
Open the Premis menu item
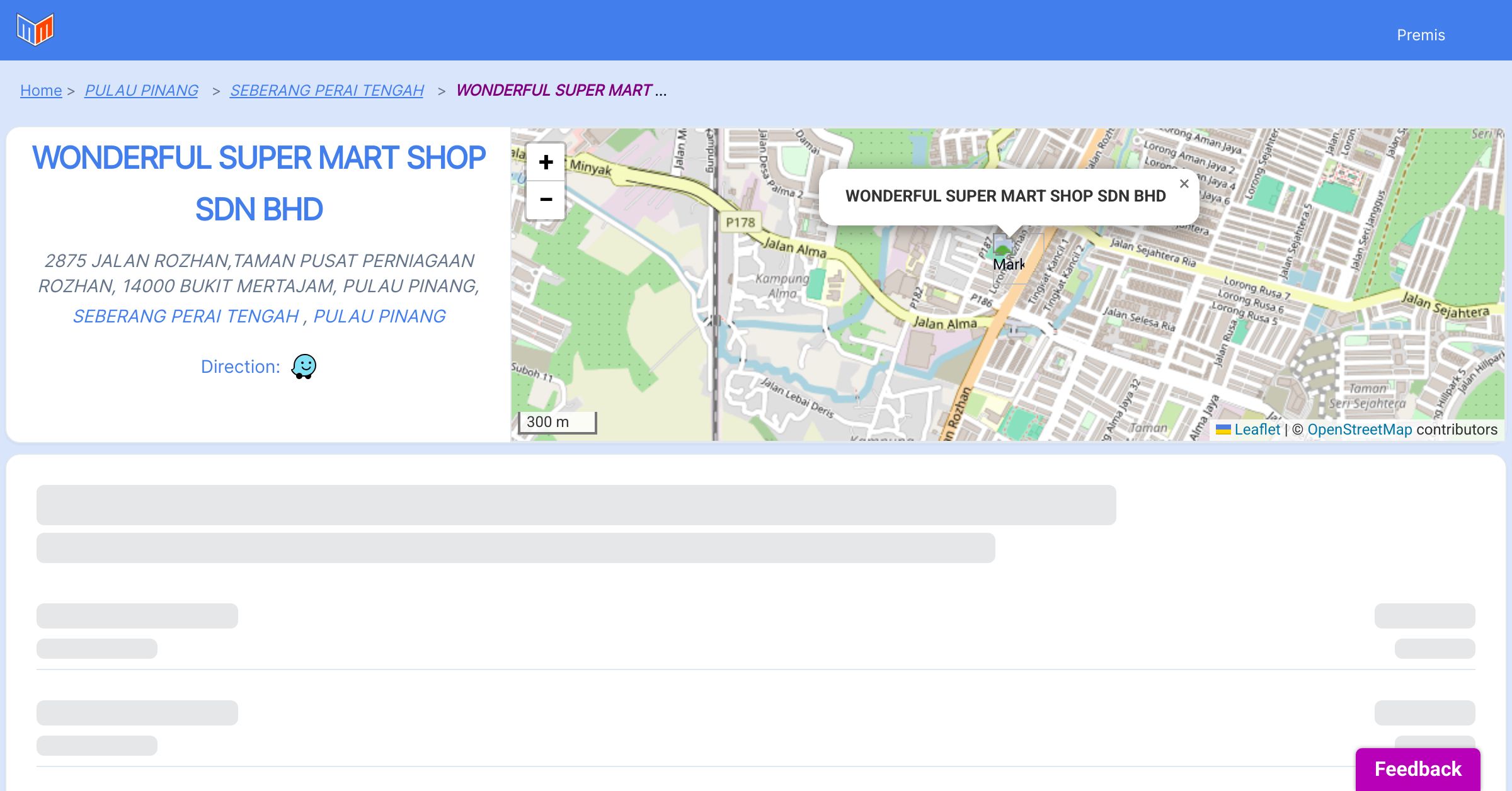point(1421,35)
